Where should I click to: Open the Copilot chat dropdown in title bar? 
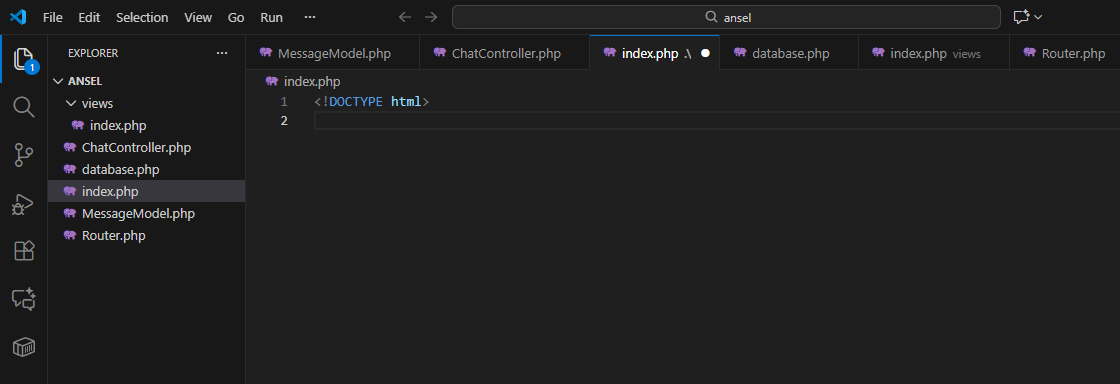tap(1027, 17)
